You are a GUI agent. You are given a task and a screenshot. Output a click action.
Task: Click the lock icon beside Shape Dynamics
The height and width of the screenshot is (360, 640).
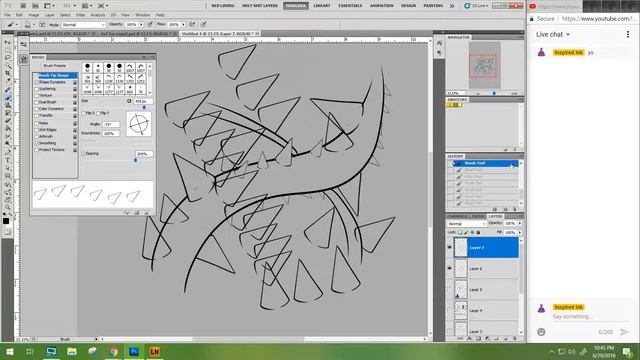click(x=75, y=82)
